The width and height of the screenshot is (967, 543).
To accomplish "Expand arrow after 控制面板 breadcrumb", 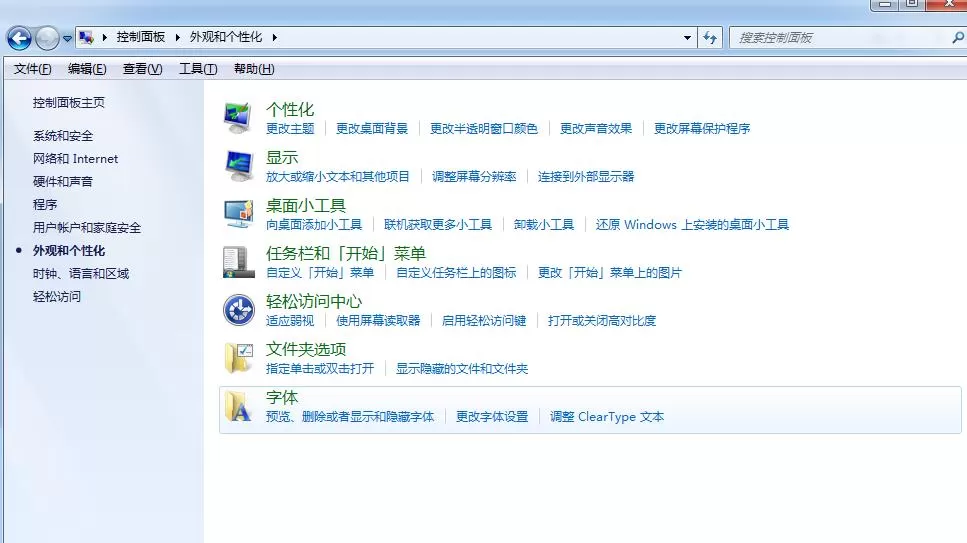I will pos(178,38).
